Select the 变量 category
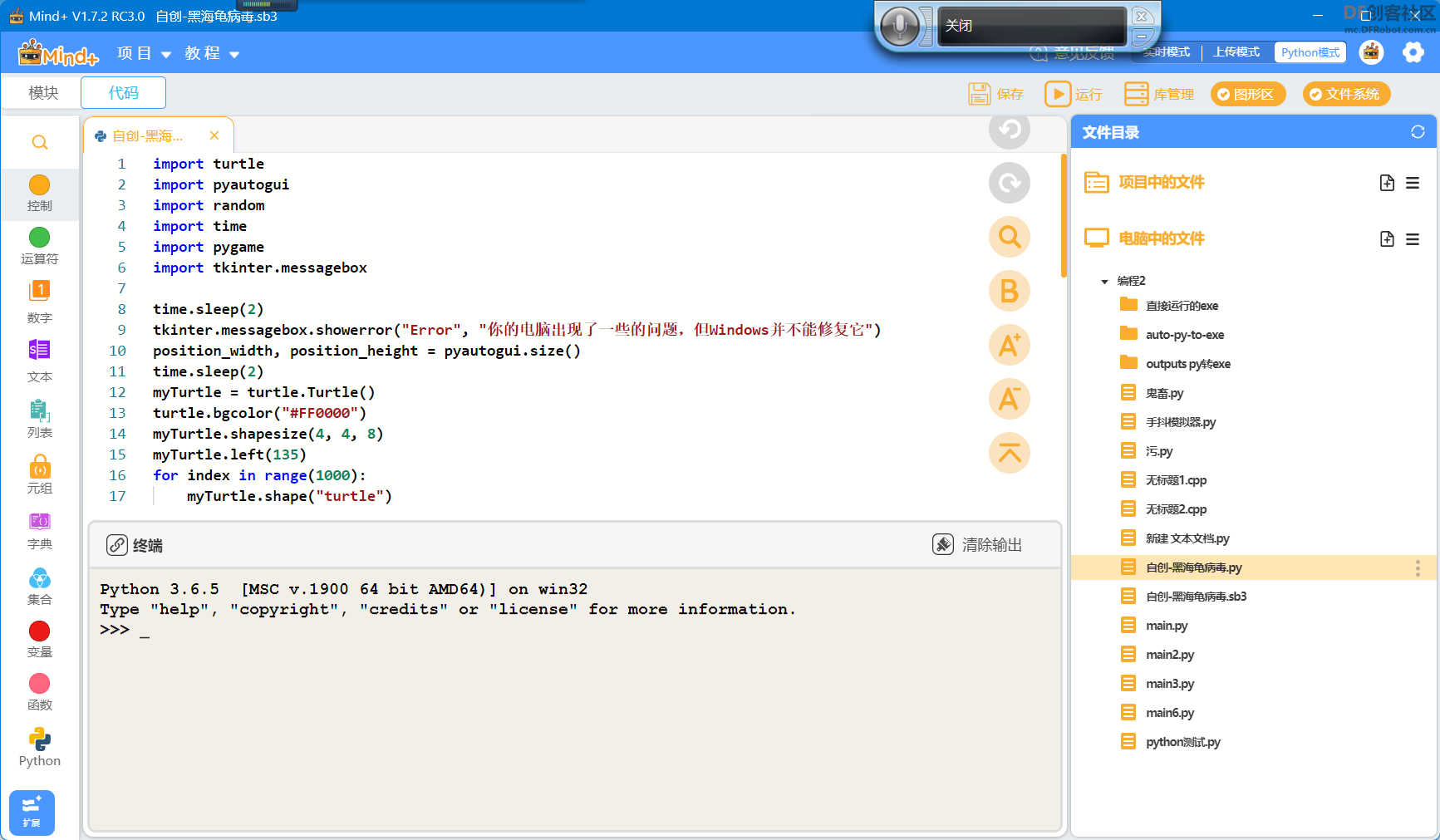Image resolution: width=1440 pixels, height=840 pixels. [39, 639]
